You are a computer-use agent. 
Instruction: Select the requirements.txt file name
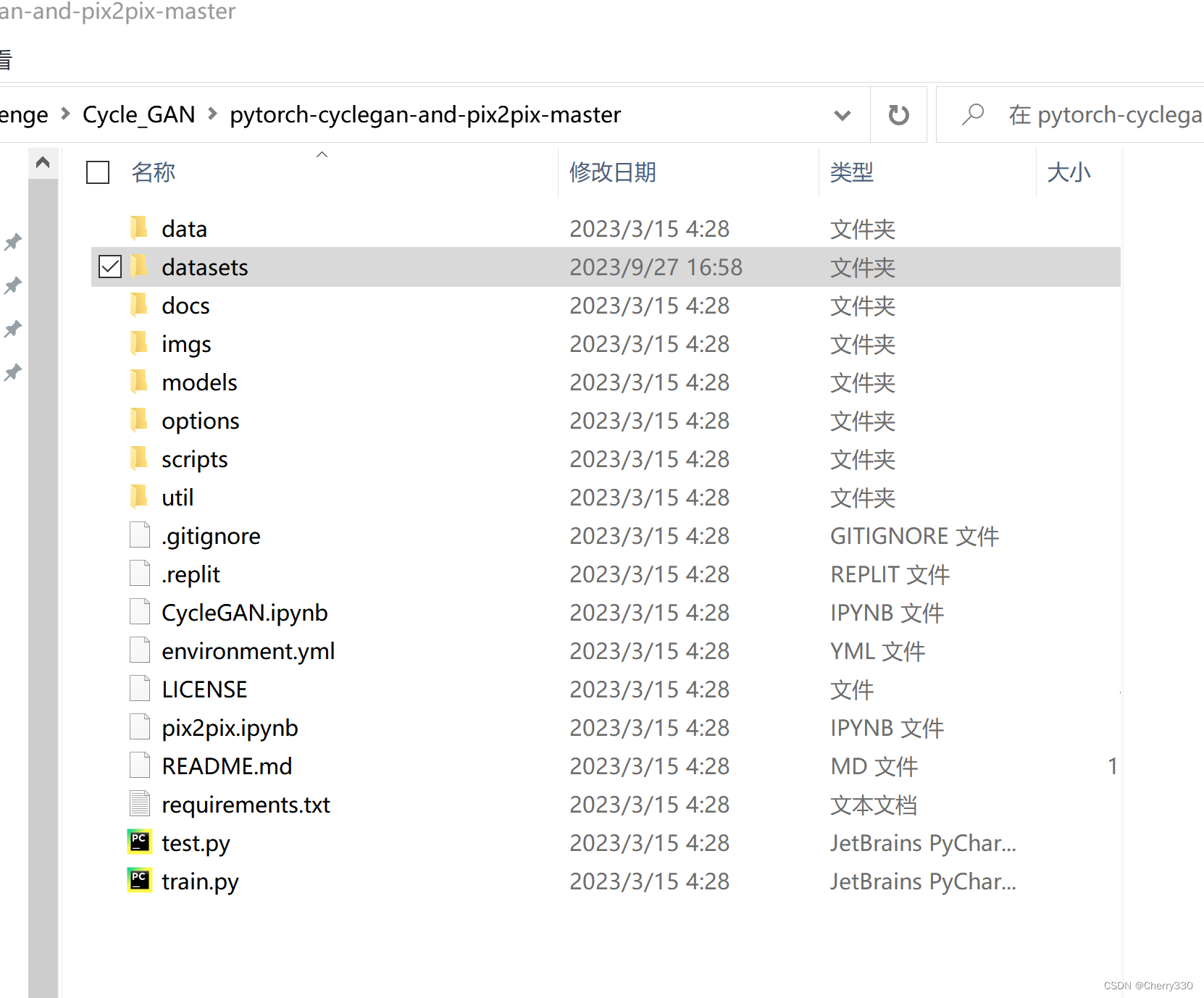(246, 805)
